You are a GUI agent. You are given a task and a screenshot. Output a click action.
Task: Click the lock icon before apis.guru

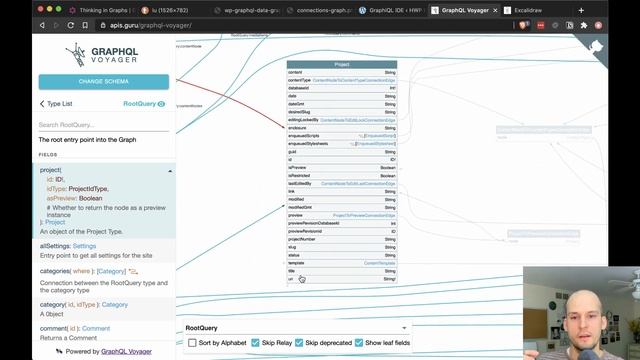103,25
